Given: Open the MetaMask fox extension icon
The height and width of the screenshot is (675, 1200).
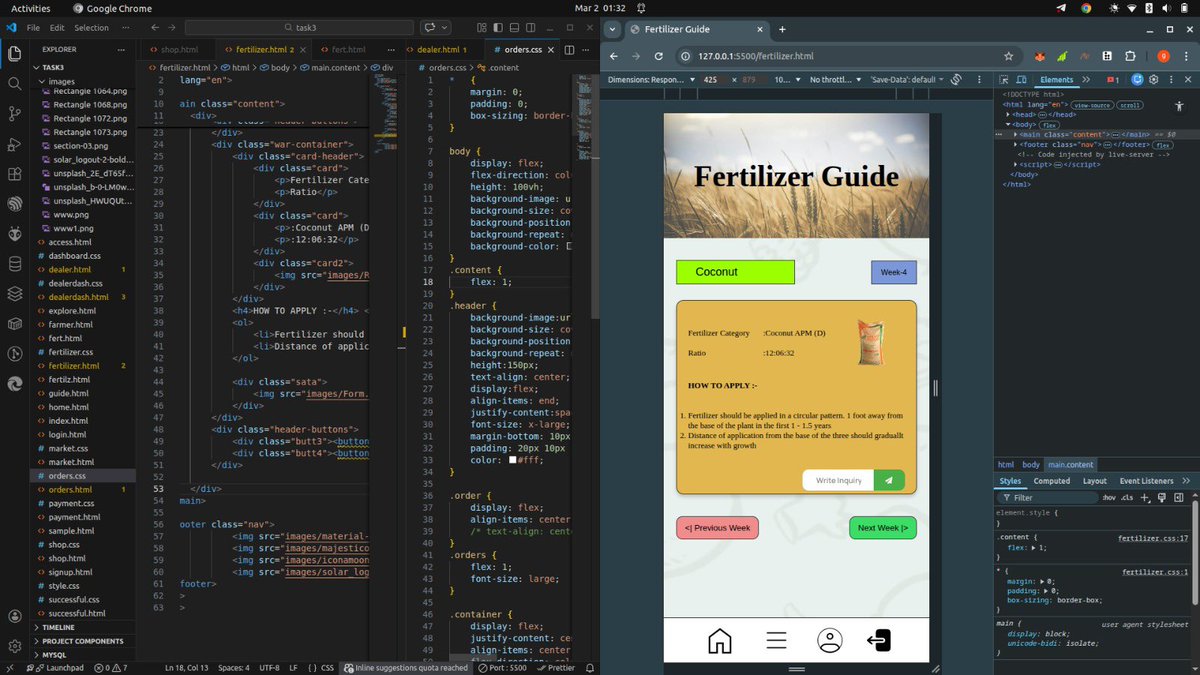Looking at the screenshot, I should click(1040, 57).
